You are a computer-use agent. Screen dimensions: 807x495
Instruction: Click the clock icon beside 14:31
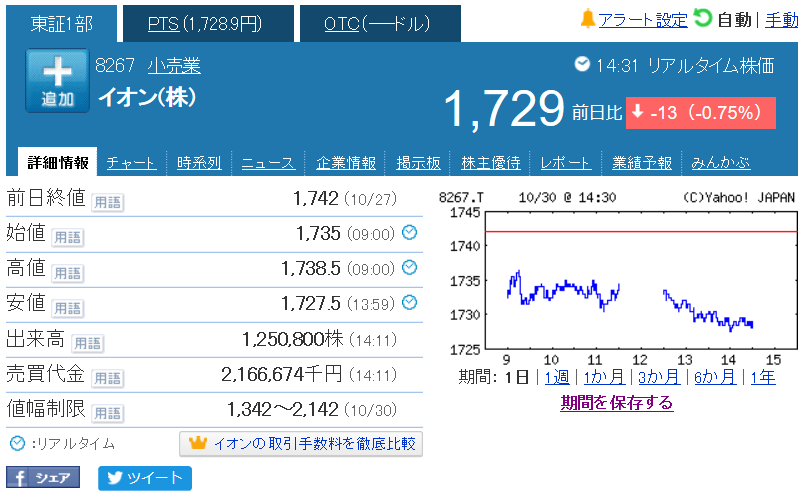[x=582, y=64]
